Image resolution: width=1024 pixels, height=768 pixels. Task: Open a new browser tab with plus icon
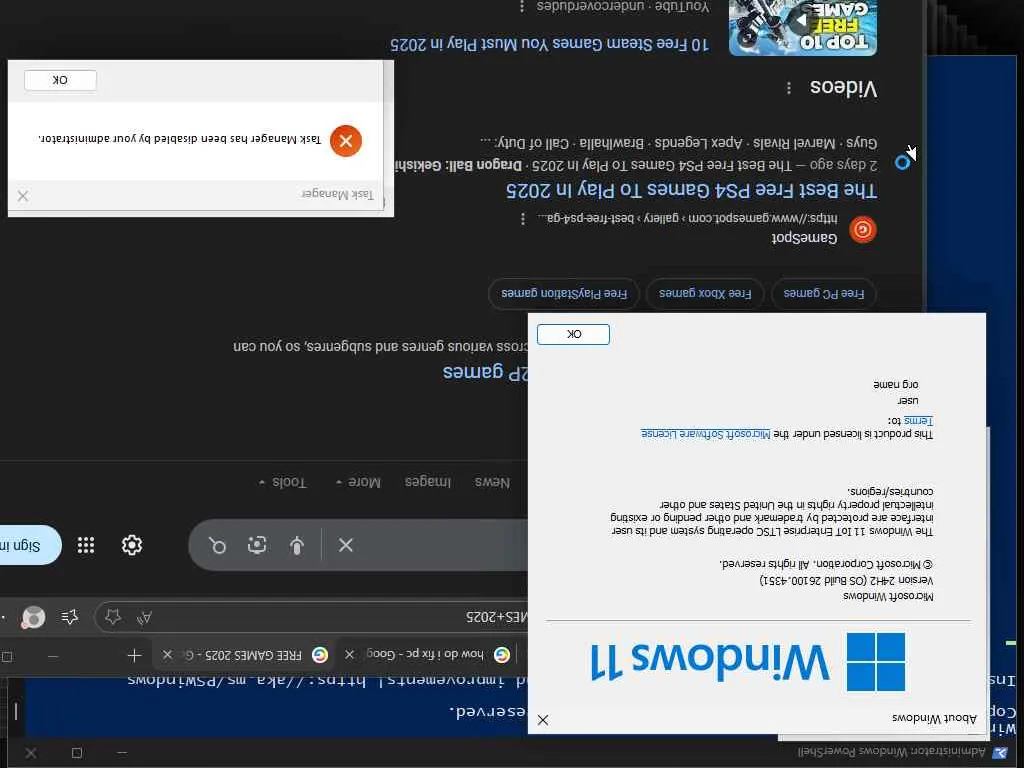pos(135,655)
